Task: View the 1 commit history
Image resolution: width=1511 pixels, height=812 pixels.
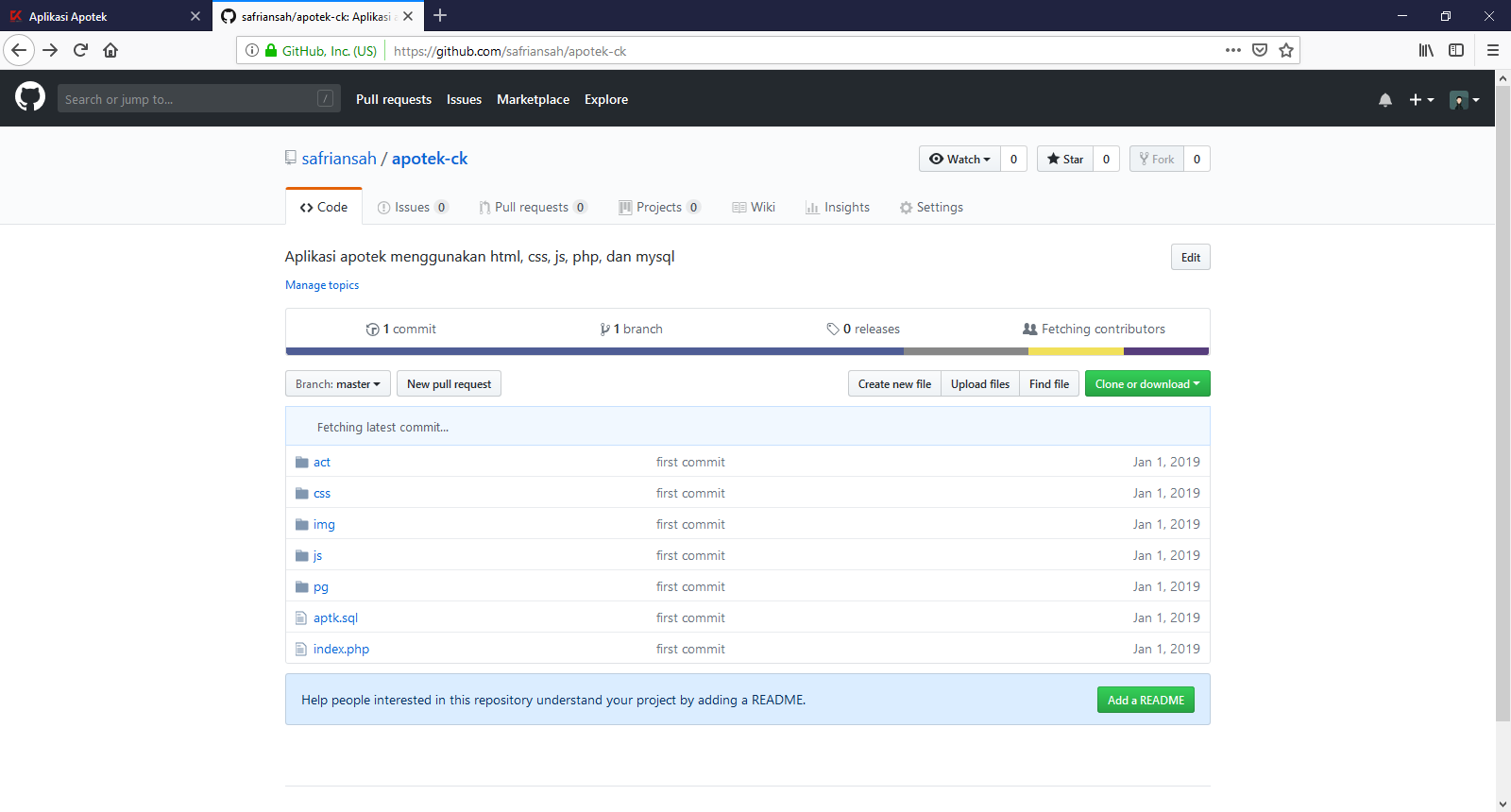Action: [x=400, y=329]
